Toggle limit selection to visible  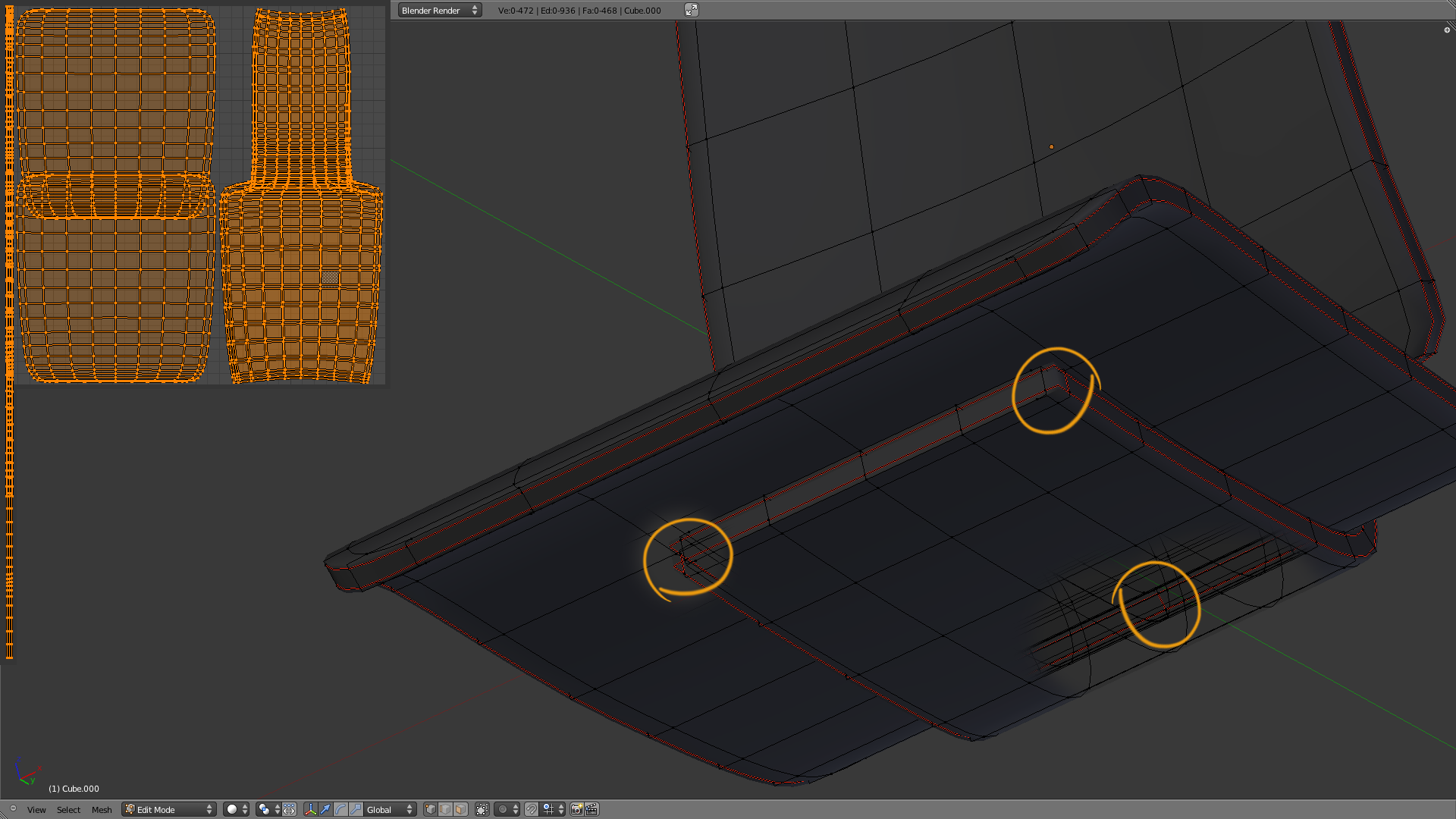pyautogui.click(x=482, y=810)
